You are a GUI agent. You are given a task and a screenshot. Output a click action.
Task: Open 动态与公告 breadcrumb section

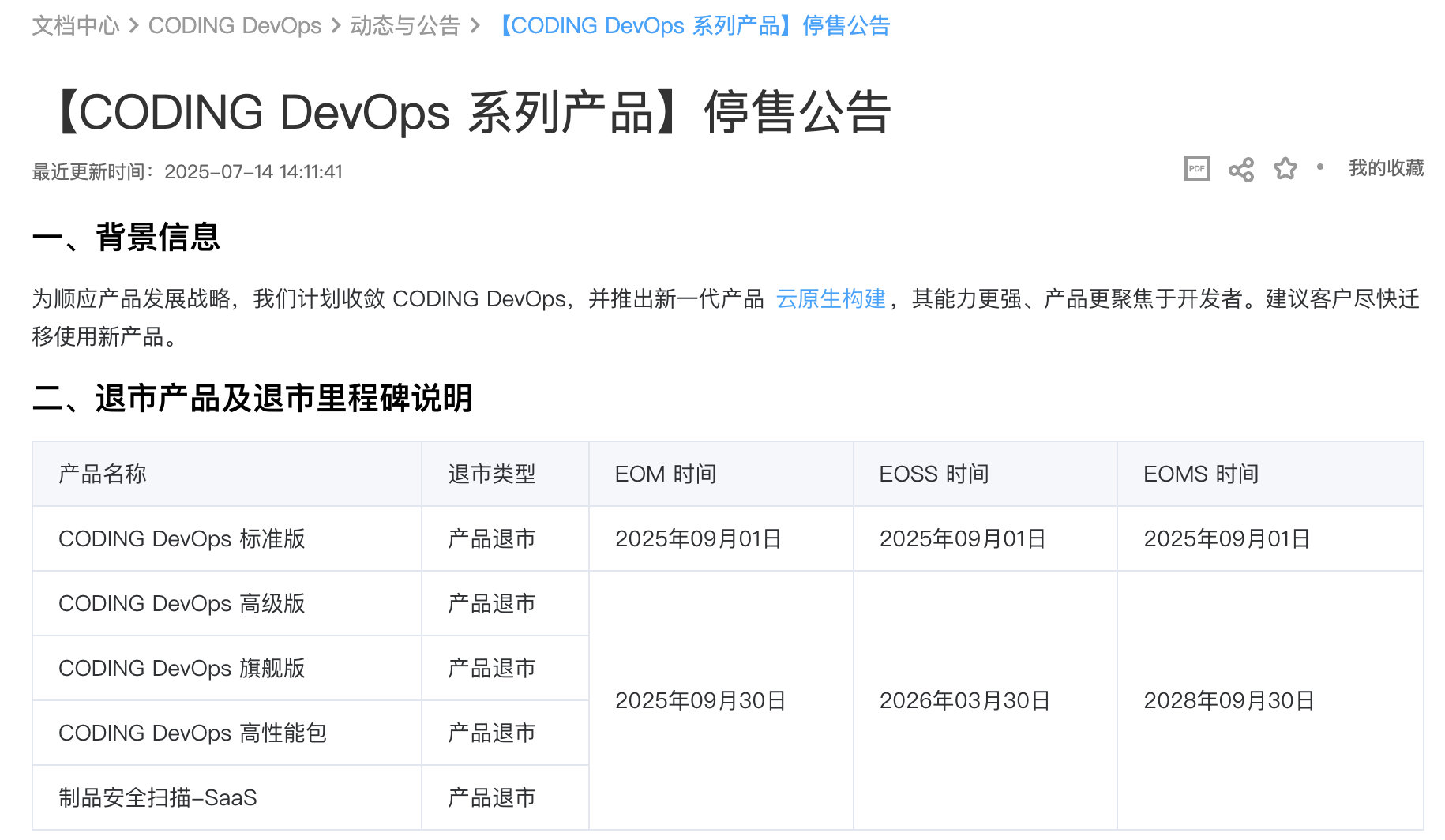click(405, 25)
